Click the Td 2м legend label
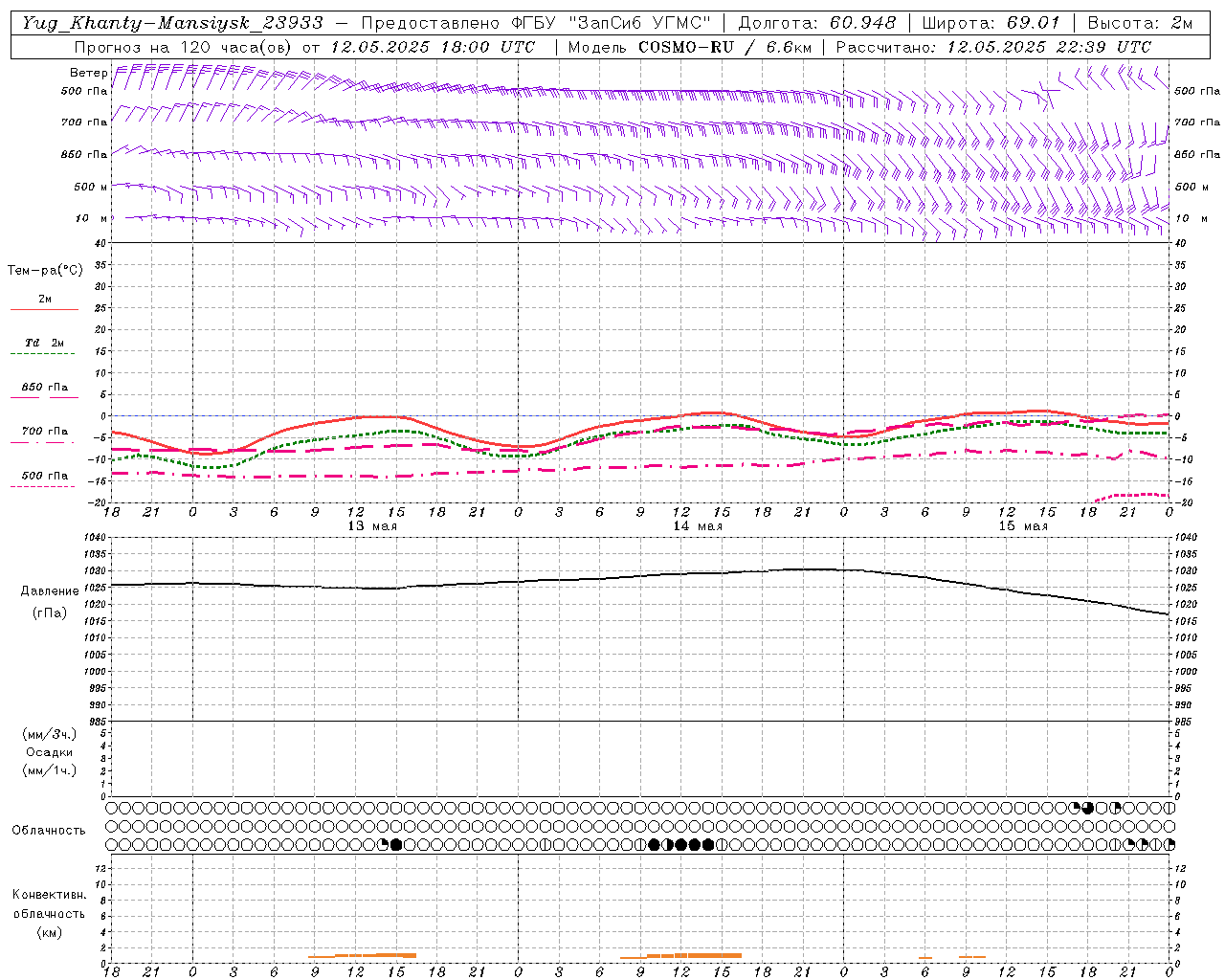 click(x=45, y=343)
